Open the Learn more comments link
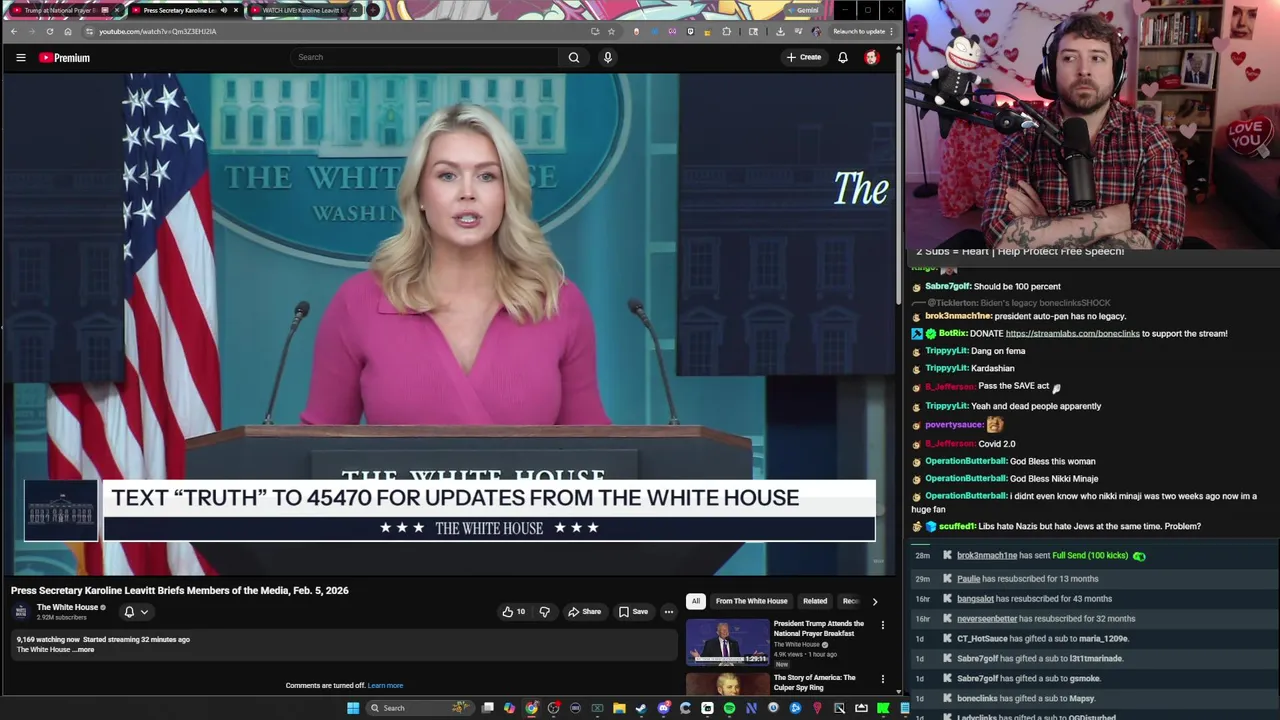 point(385,686)
